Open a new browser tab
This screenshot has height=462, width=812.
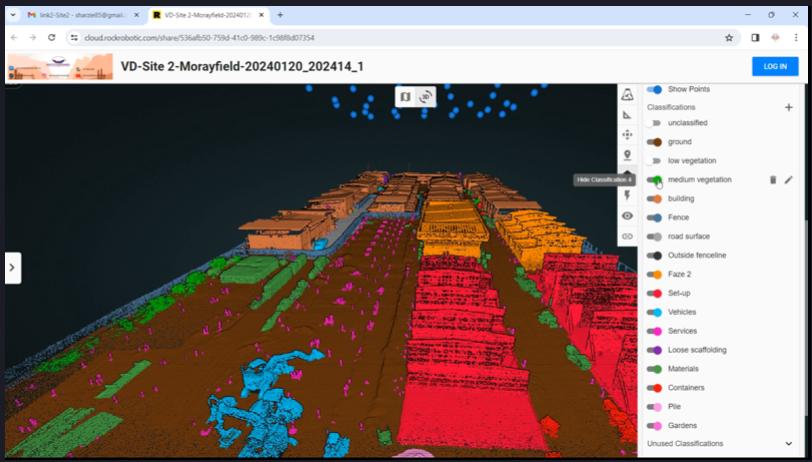[280, 15]
